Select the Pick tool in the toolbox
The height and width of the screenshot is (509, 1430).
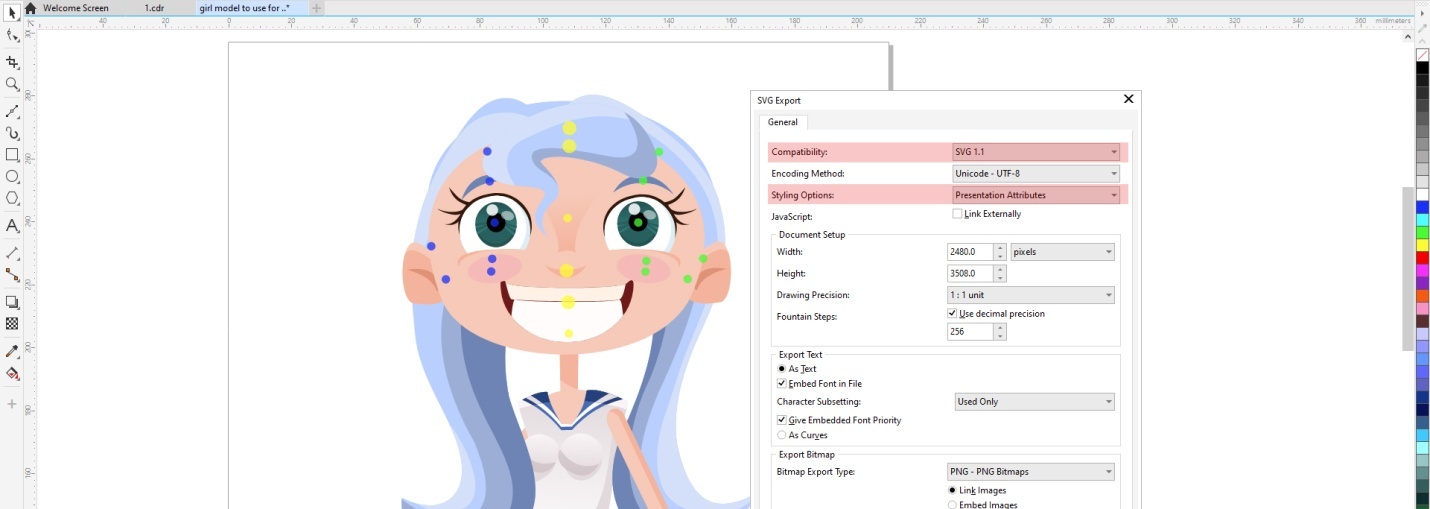(x=12, y=12)
